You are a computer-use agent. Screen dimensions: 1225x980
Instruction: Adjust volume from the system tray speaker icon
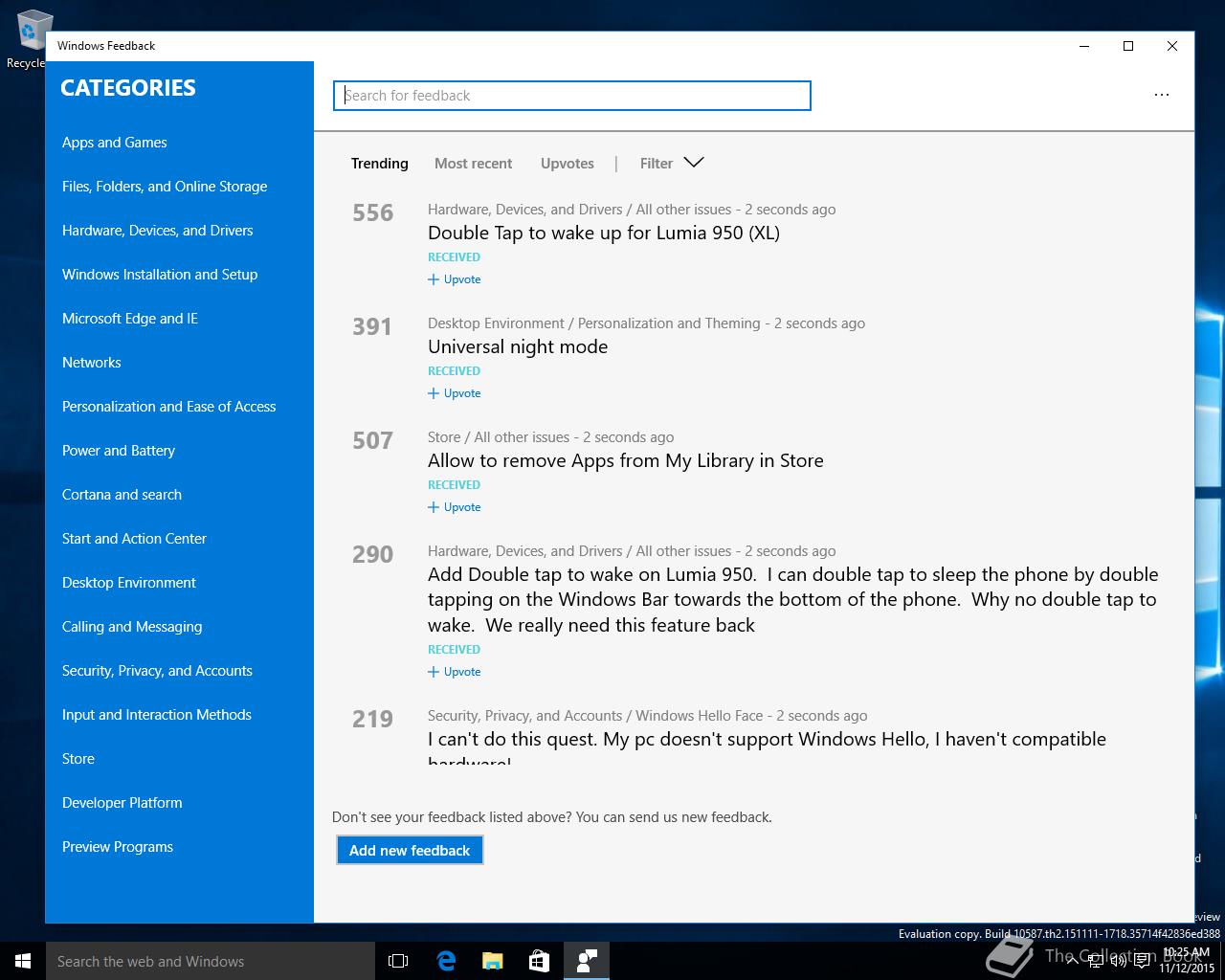coord(1118,961)
